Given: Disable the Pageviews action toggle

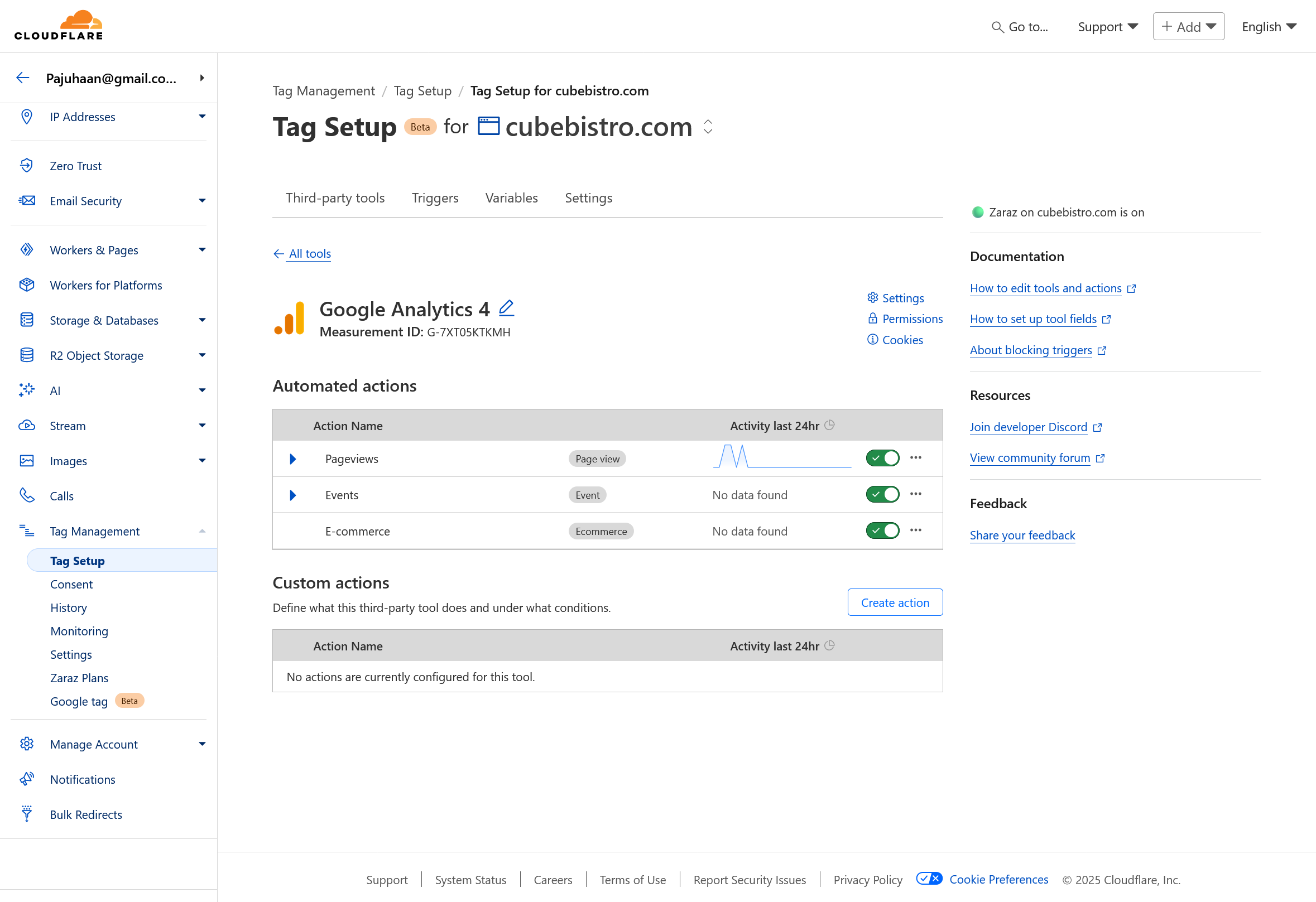Looking at the screenshot, I should 882,458.
